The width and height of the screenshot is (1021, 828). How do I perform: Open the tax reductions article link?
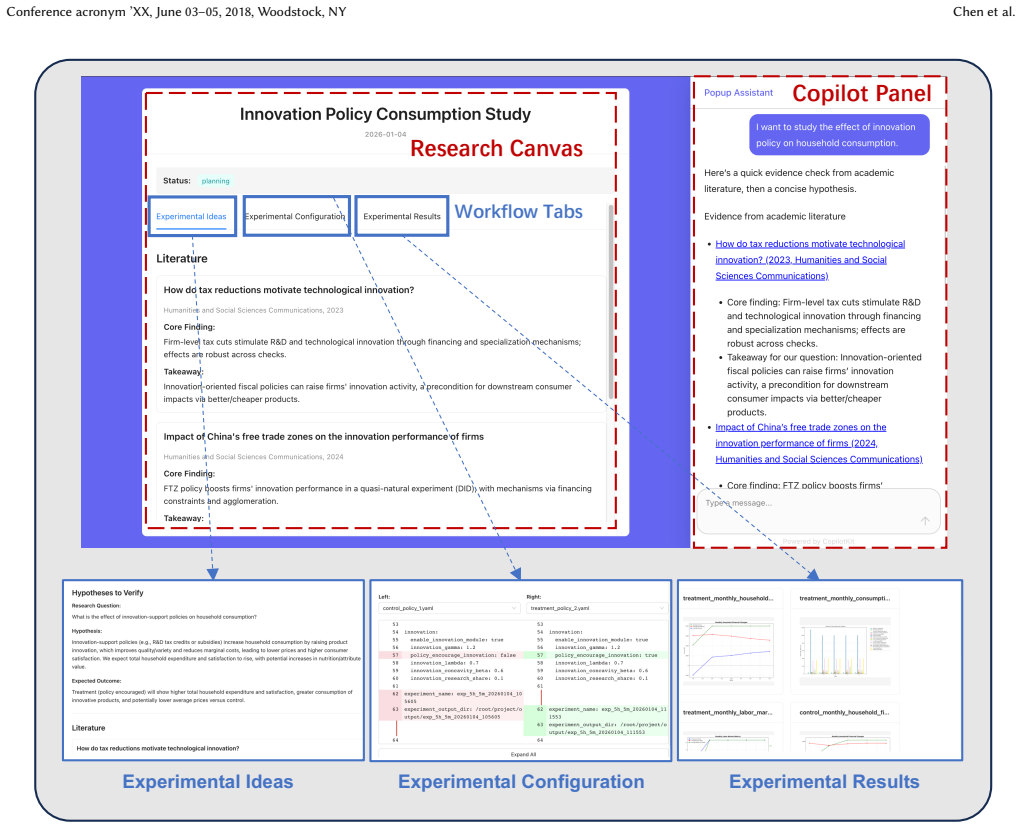tap(810, 260)
